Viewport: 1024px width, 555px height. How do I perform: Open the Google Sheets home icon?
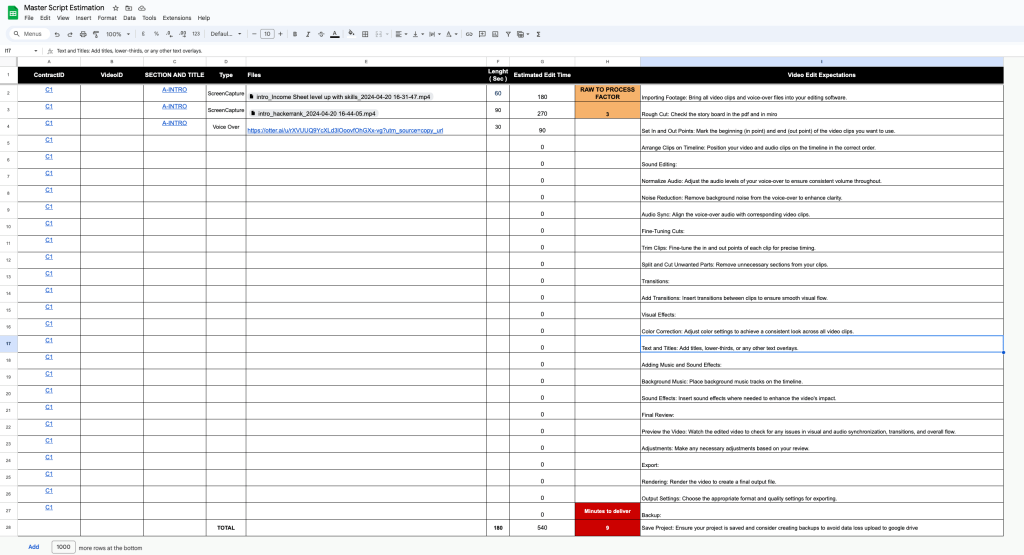pos(12,12)
